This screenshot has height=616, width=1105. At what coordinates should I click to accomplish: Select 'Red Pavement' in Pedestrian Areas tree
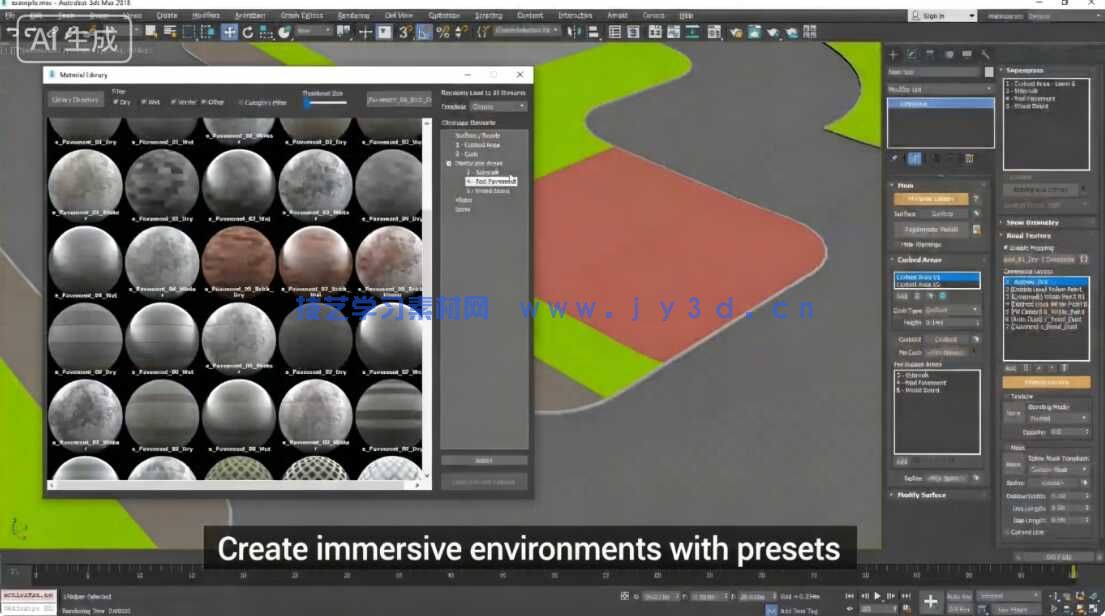492,182
